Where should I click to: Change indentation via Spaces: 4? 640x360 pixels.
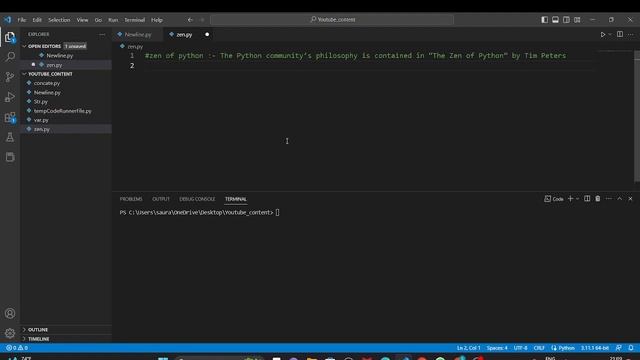click(x=497, y=348)
